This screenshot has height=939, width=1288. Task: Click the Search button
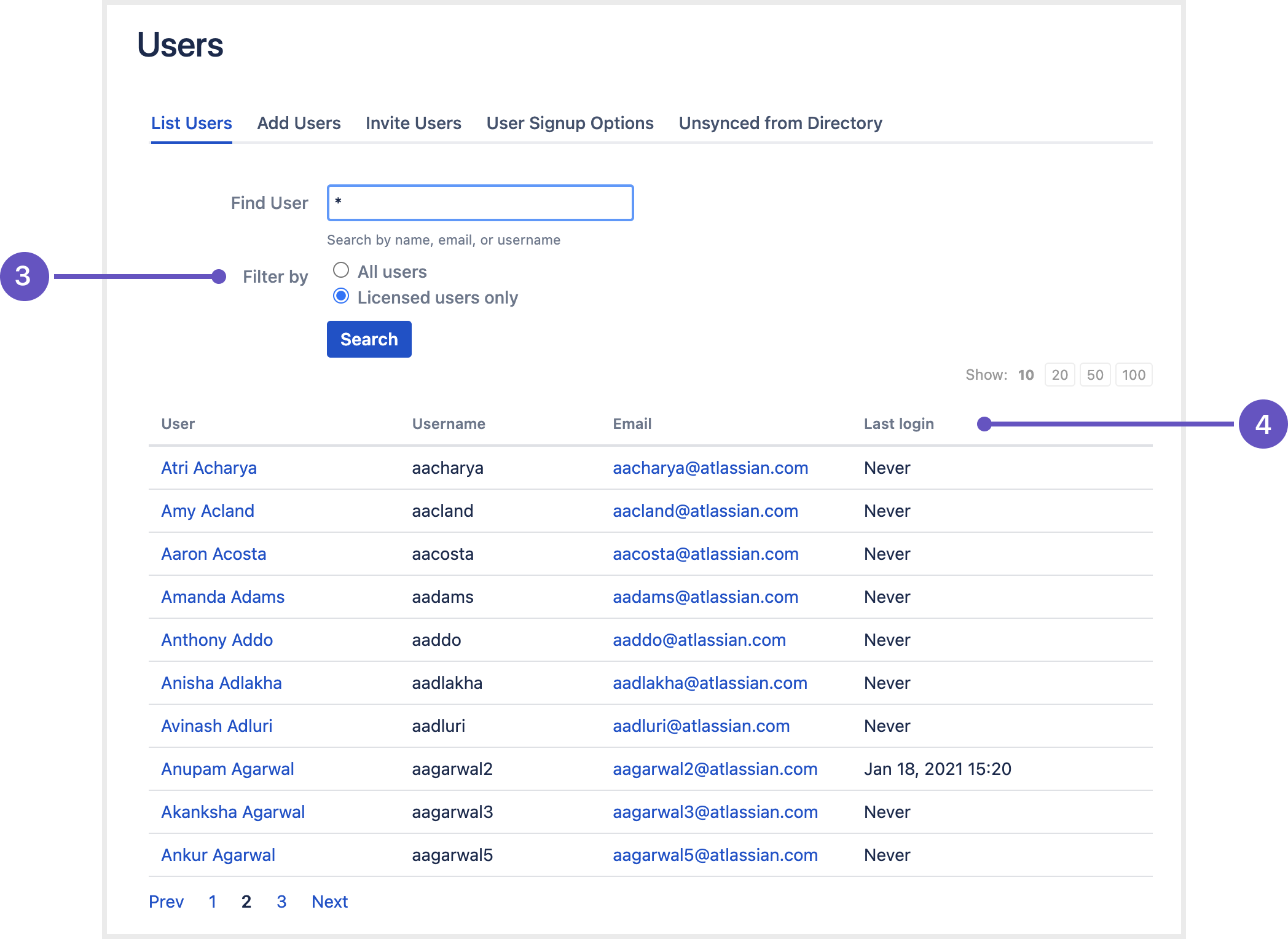(369, 338)
